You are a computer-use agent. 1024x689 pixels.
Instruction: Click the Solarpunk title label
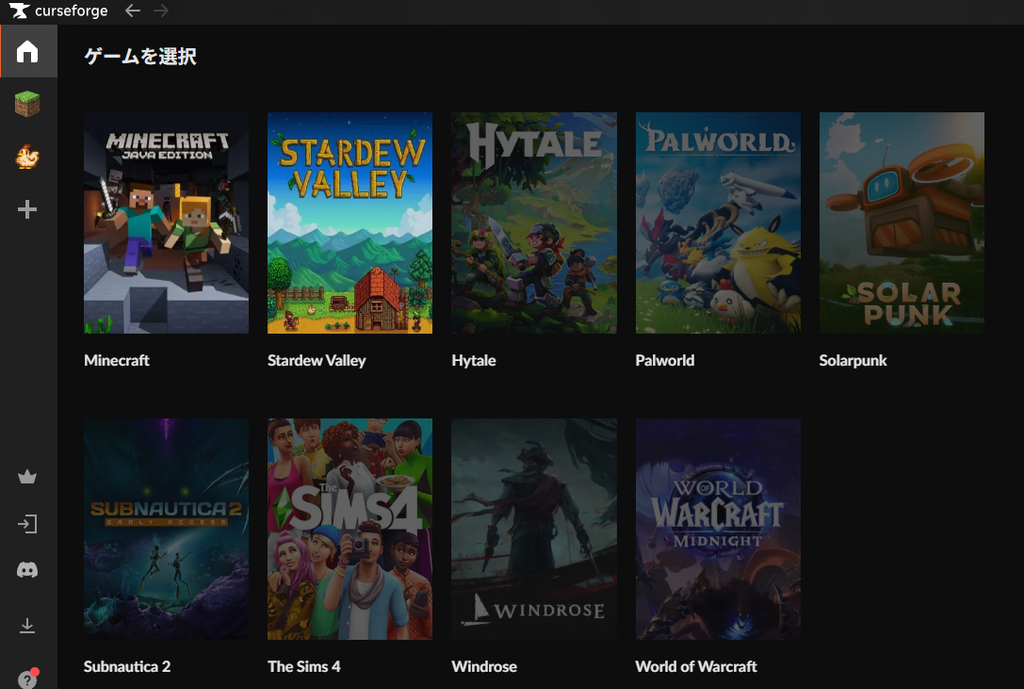853,361
